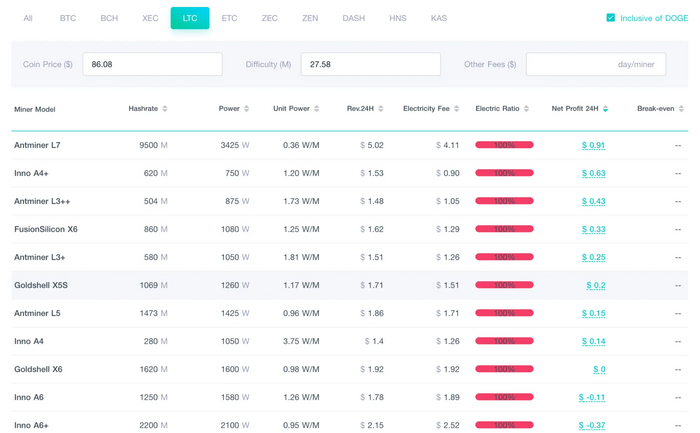
Task: Sort table by Hashrate column arrows
Action: click(x=165, y=108)
